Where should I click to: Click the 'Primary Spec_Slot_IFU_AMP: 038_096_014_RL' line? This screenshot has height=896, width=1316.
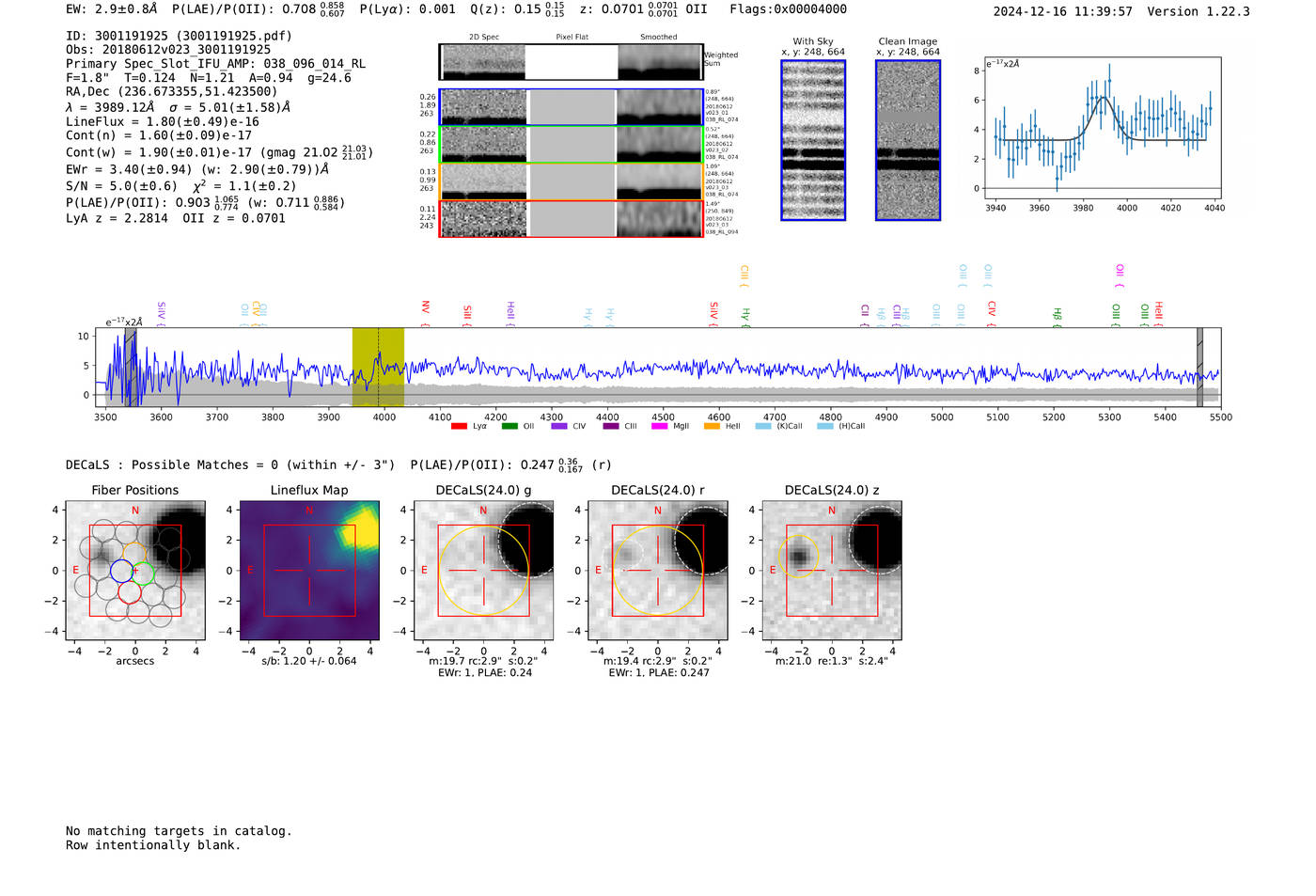[x=216, y=64]
